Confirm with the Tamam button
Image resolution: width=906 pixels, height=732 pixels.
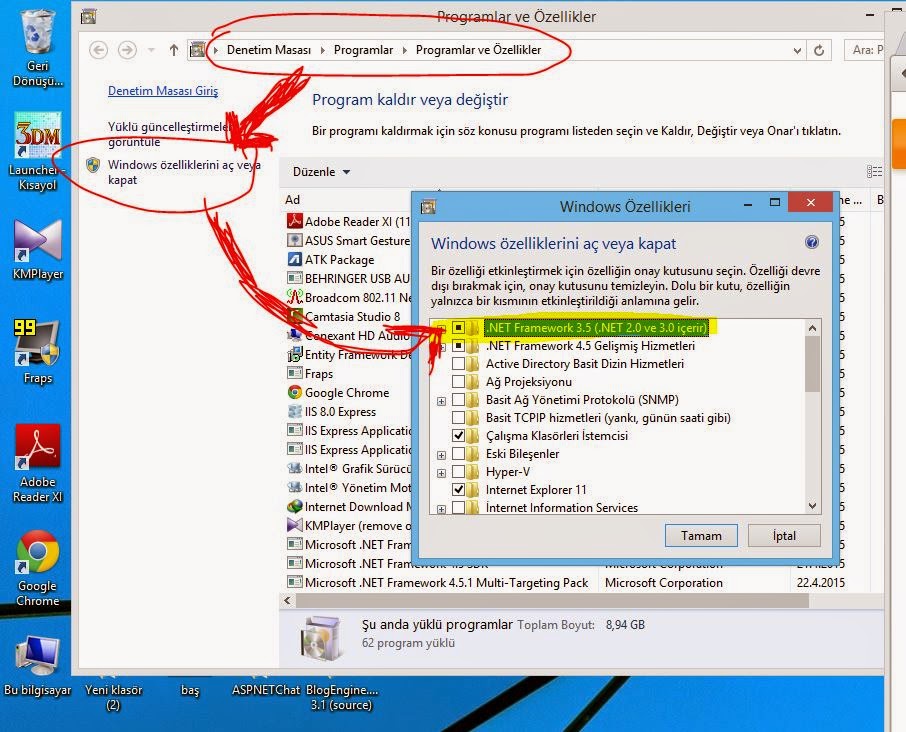click(x=701, y=536)
